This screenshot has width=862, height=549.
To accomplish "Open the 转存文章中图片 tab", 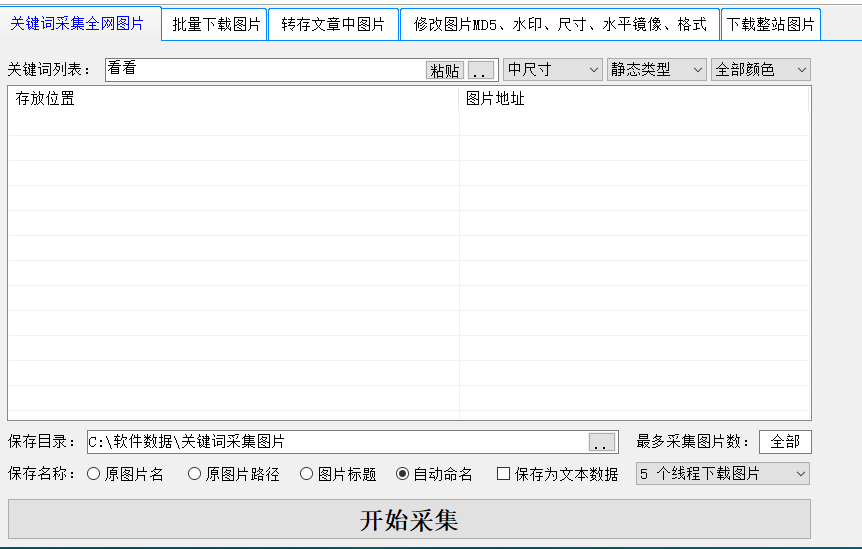I will point(333,25).
